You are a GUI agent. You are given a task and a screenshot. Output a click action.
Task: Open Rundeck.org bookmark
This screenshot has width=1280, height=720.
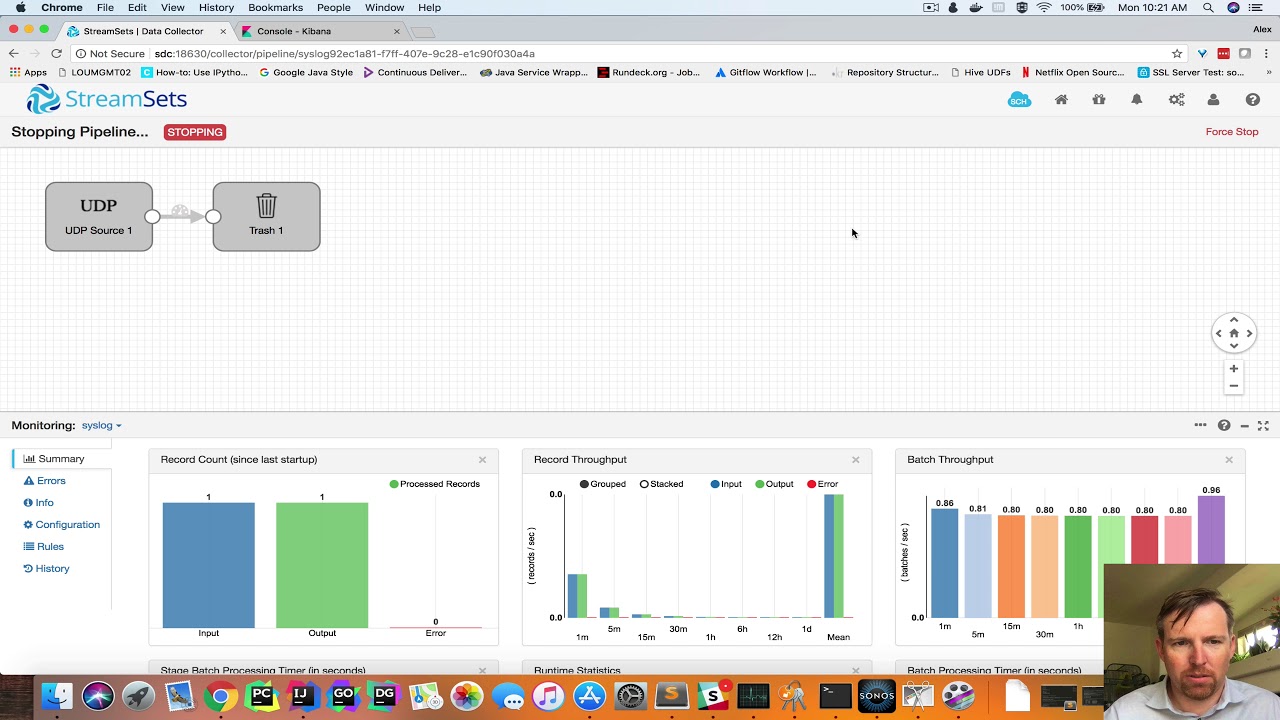648,72
